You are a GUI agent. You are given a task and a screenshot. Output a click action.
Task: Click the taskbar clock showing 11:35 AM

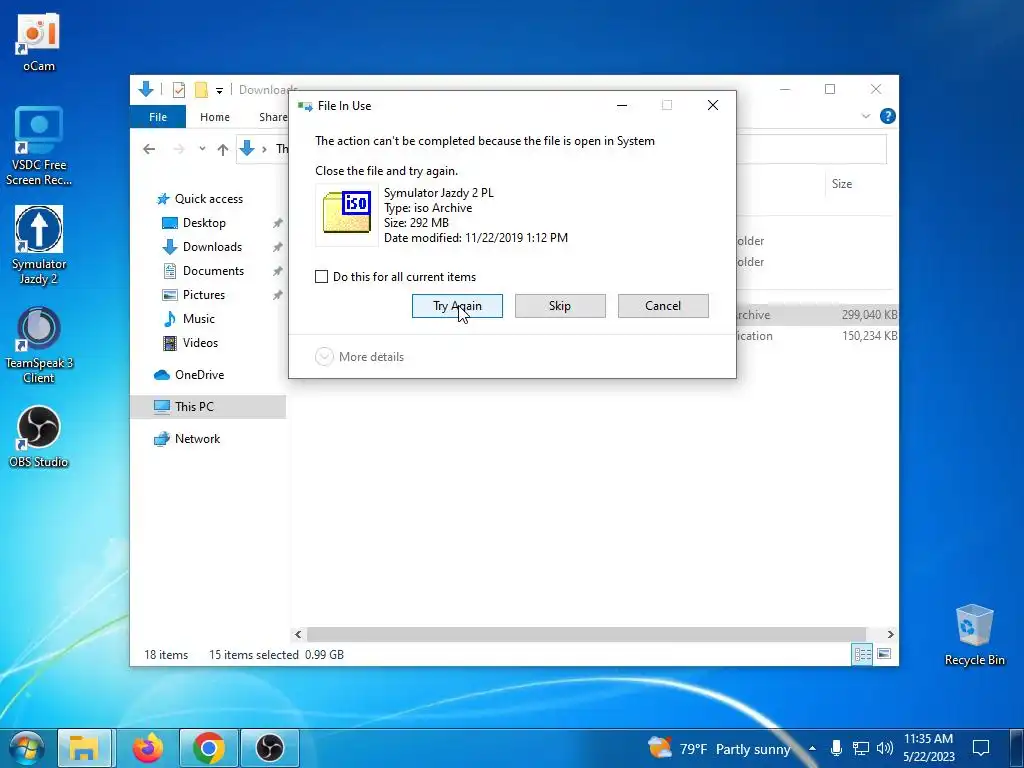click(x=929, y=748)
